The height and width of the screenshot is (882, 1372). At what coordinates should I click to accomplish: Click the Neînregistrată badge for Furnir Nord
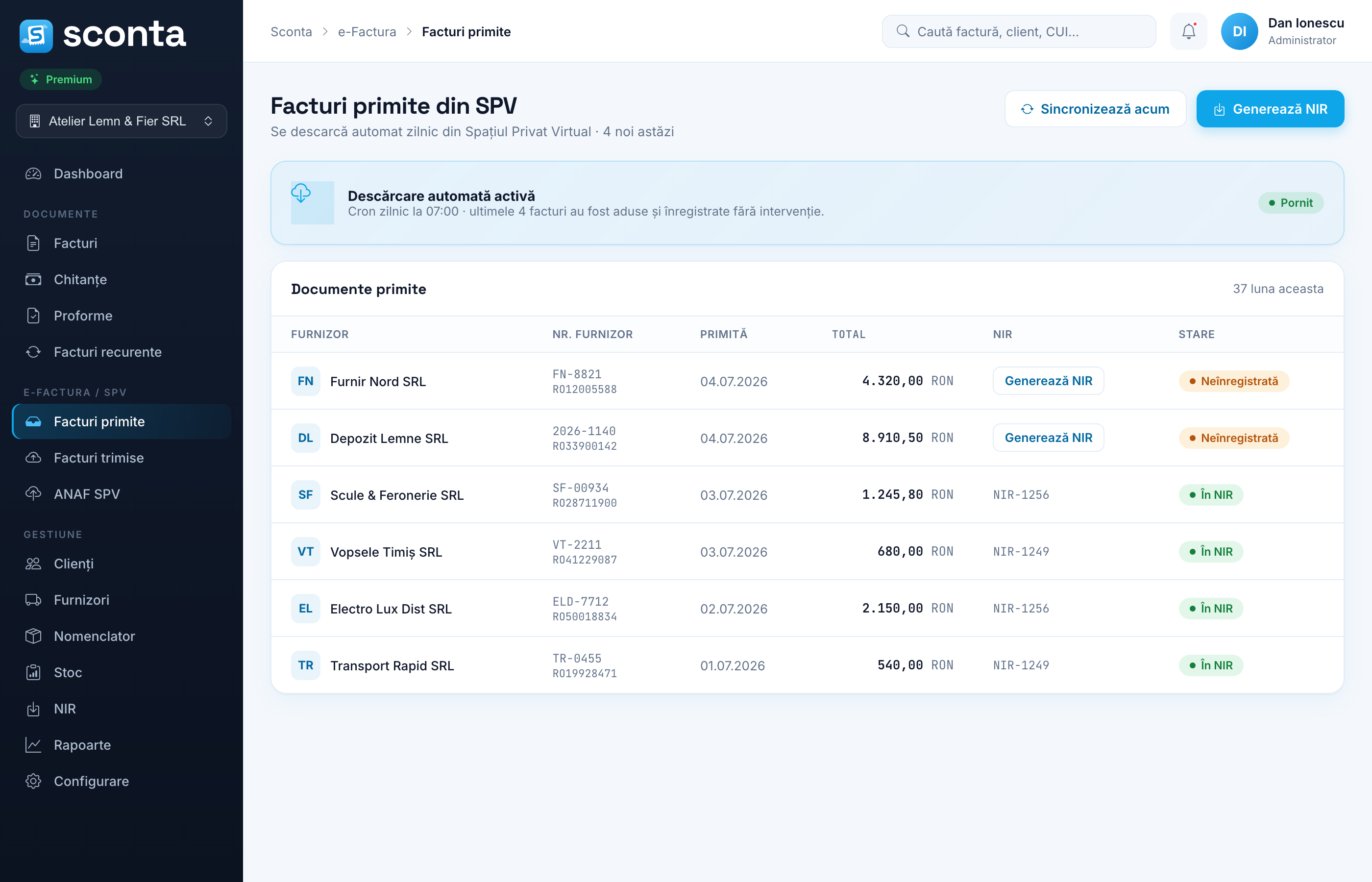click(x=1233, y=381)
